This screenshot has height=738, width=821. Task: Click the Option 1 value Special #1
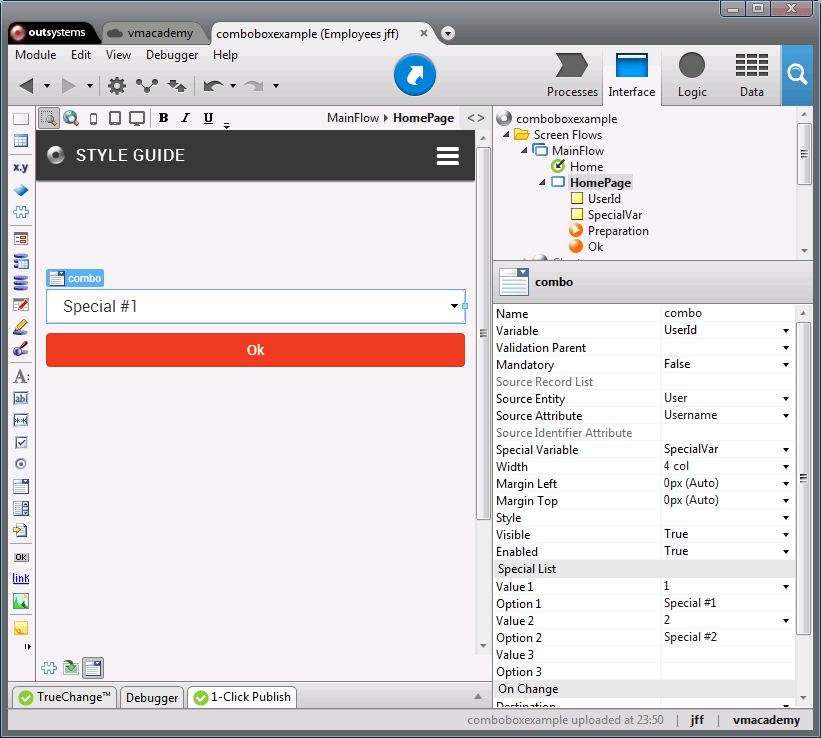click(x=690, y=603)
